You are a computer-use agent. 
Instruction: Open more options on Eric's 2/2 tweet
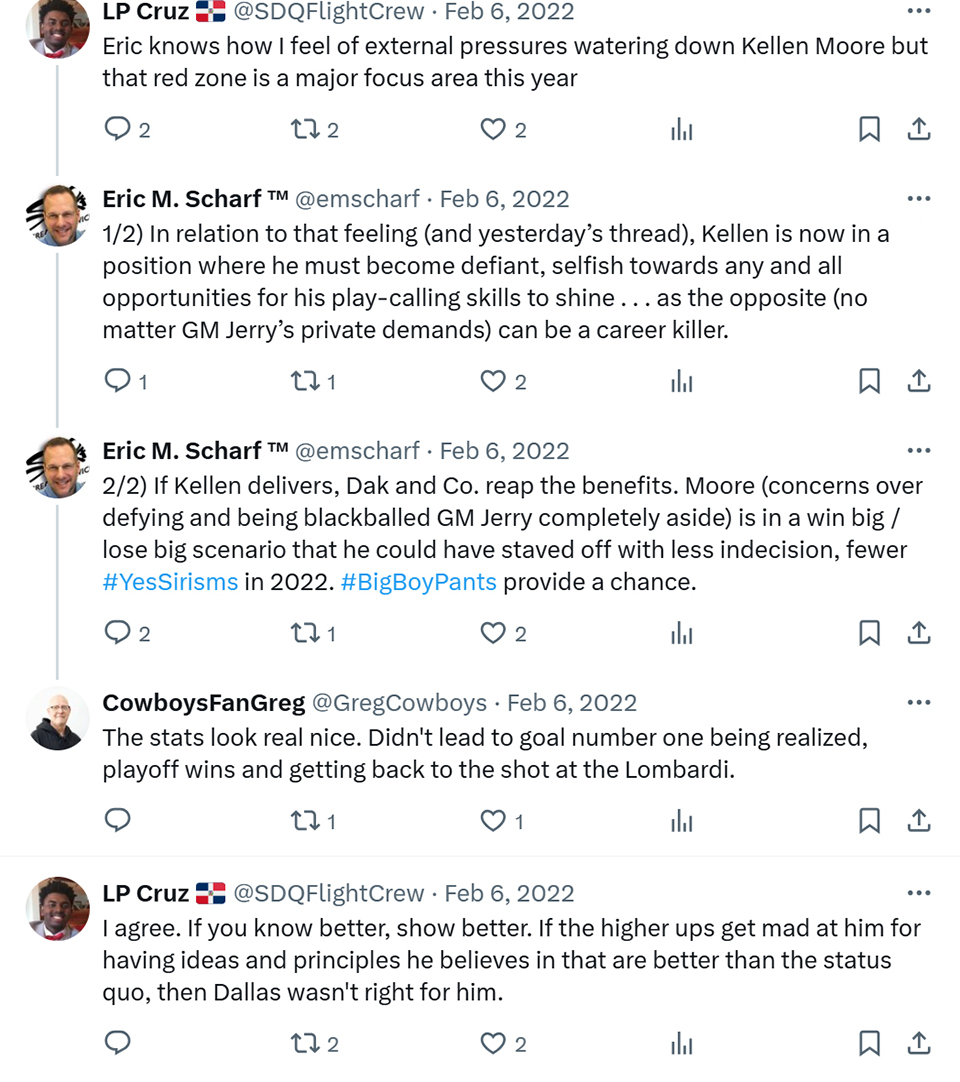(919, 451)
